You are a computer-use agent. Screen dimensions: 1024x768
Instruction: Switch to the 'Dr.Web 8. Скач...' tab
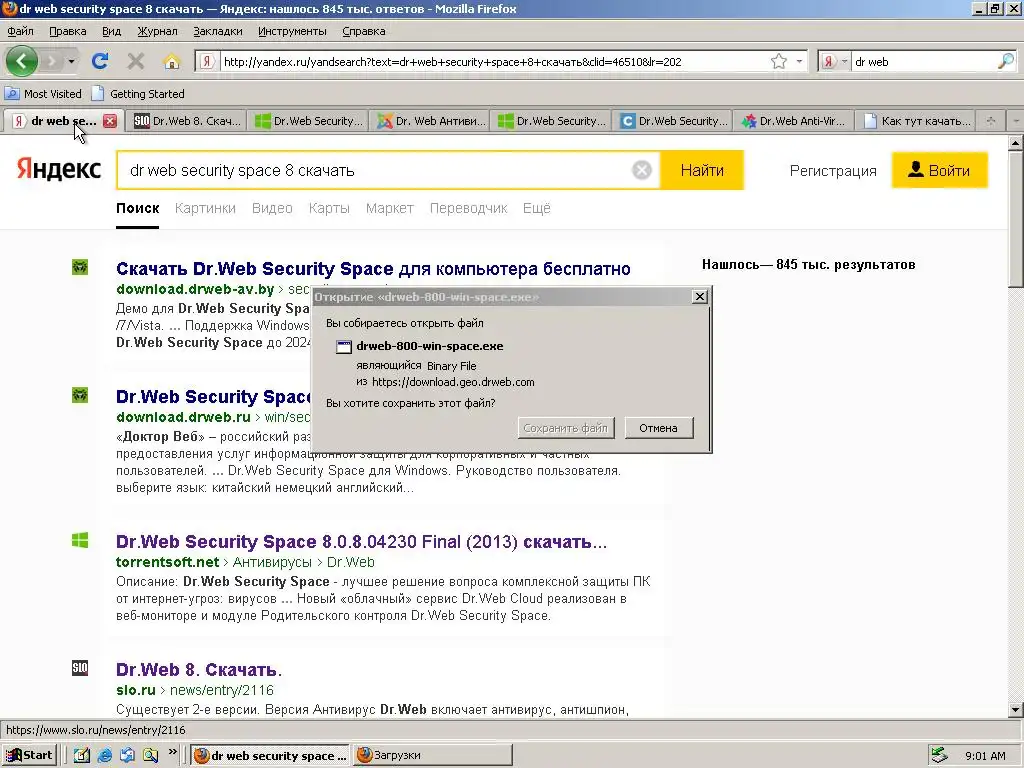[186, 121]
